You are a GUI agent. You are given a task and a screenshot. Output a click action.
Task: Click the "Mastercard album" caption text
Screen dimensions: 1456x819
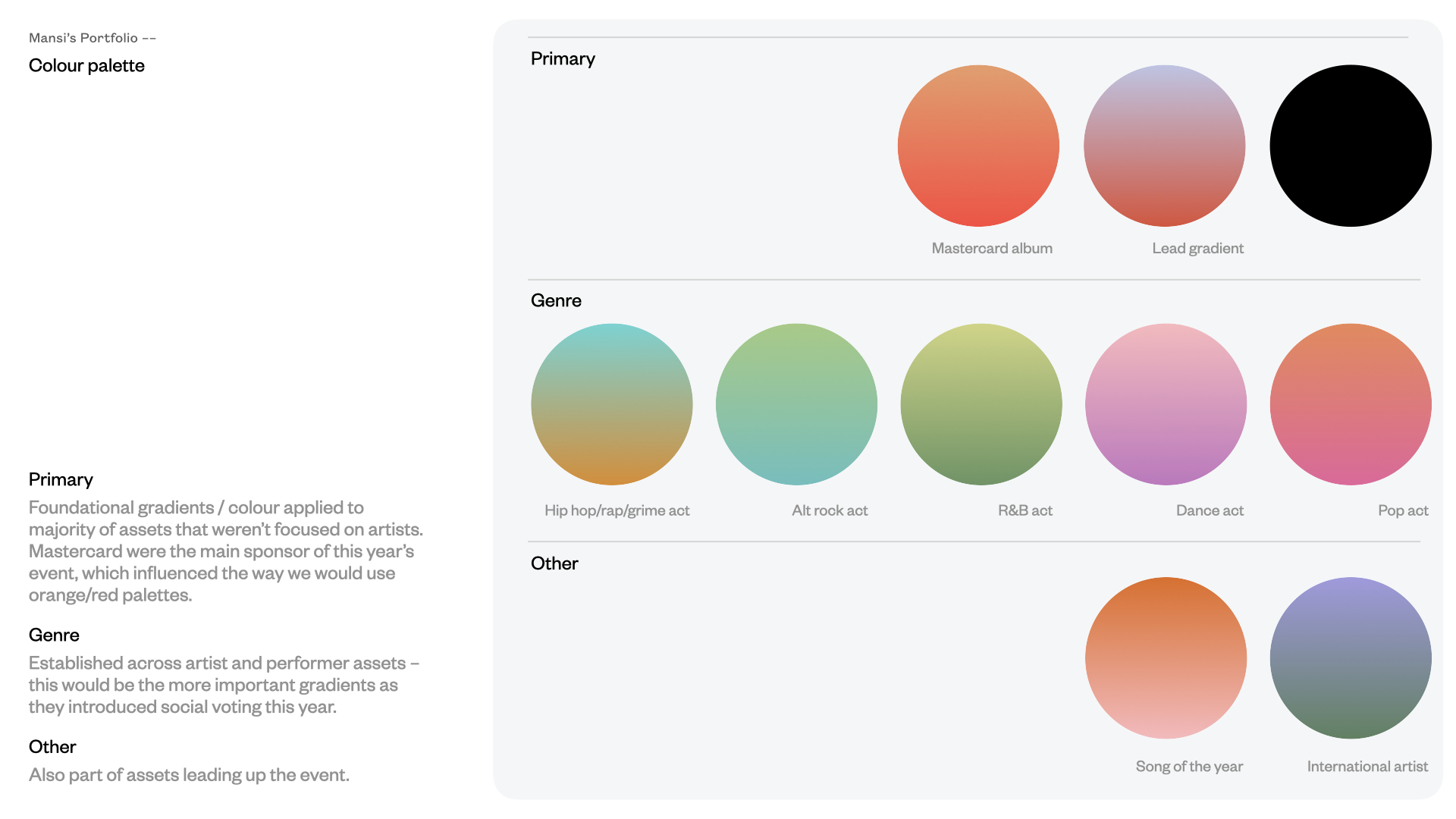(x=992, y=249)
